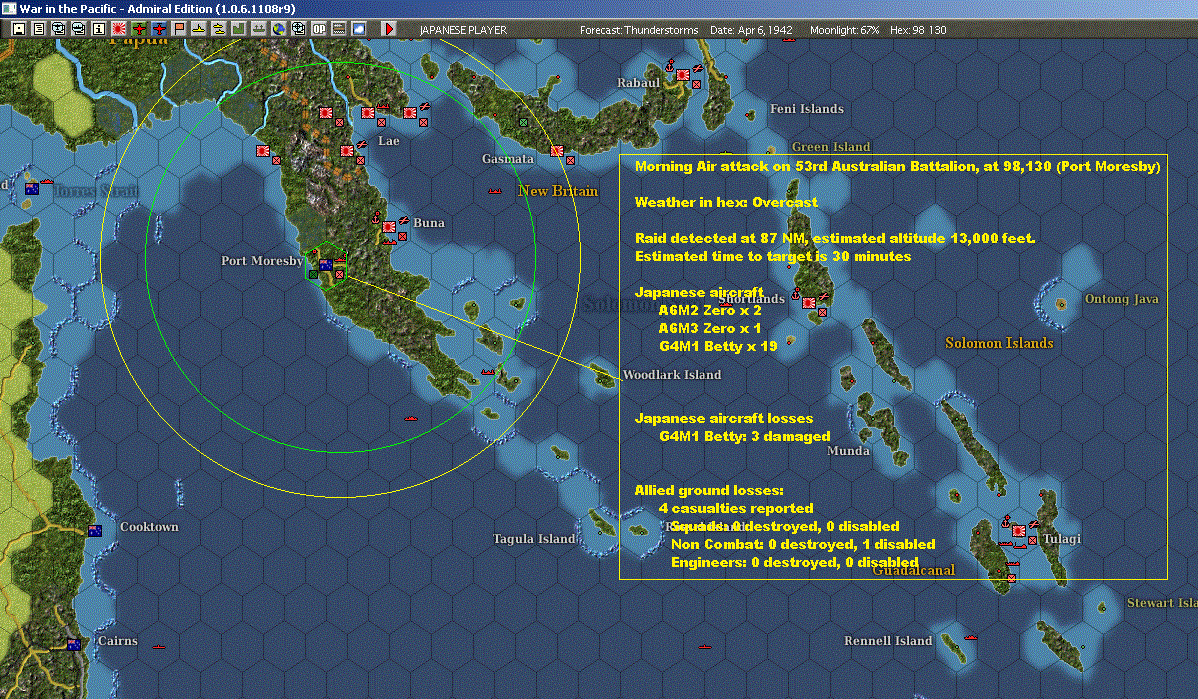
Task: Select Japanese flag unit near Gasmata
Action: [x=557, y=150]
